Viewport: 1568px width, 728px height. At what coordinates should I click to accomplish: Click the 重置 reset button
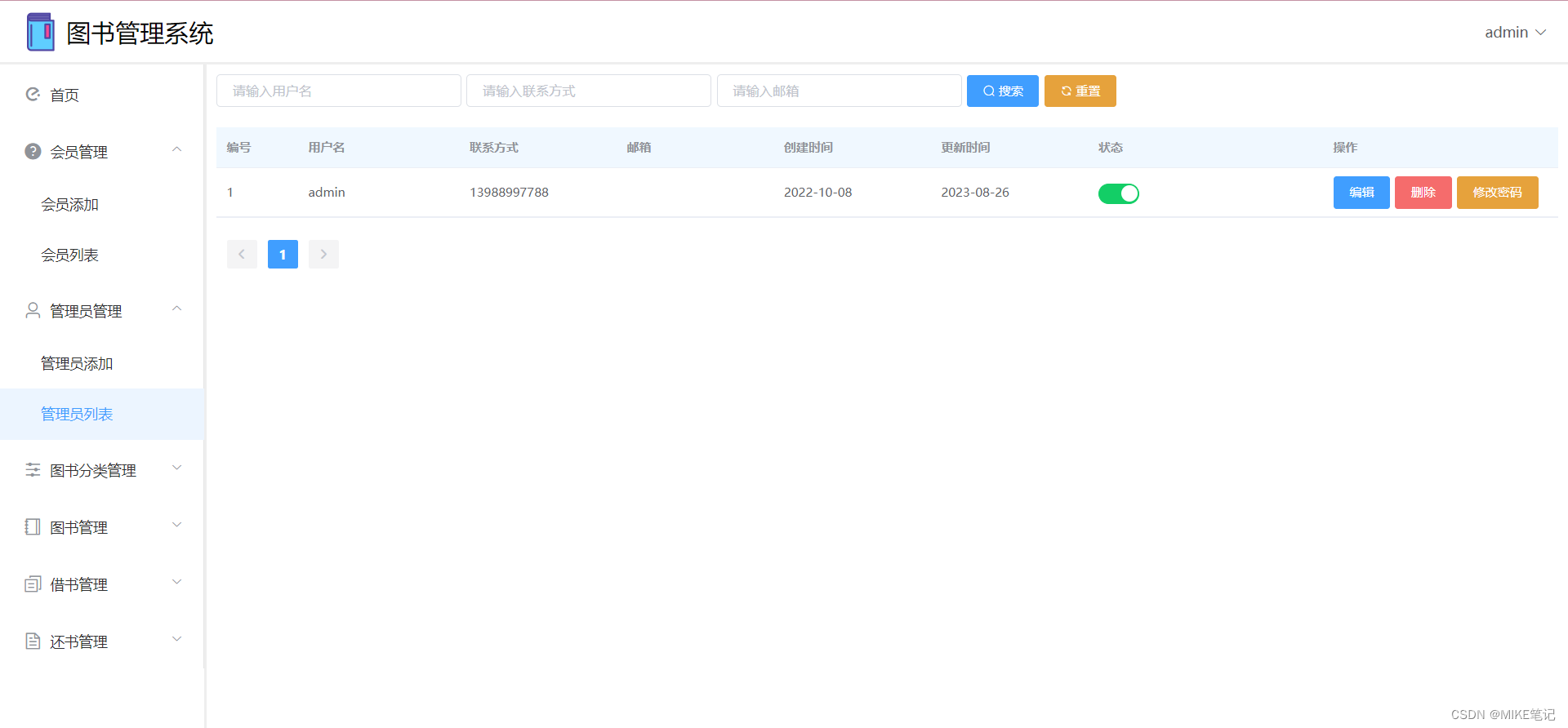[1080, 91]
